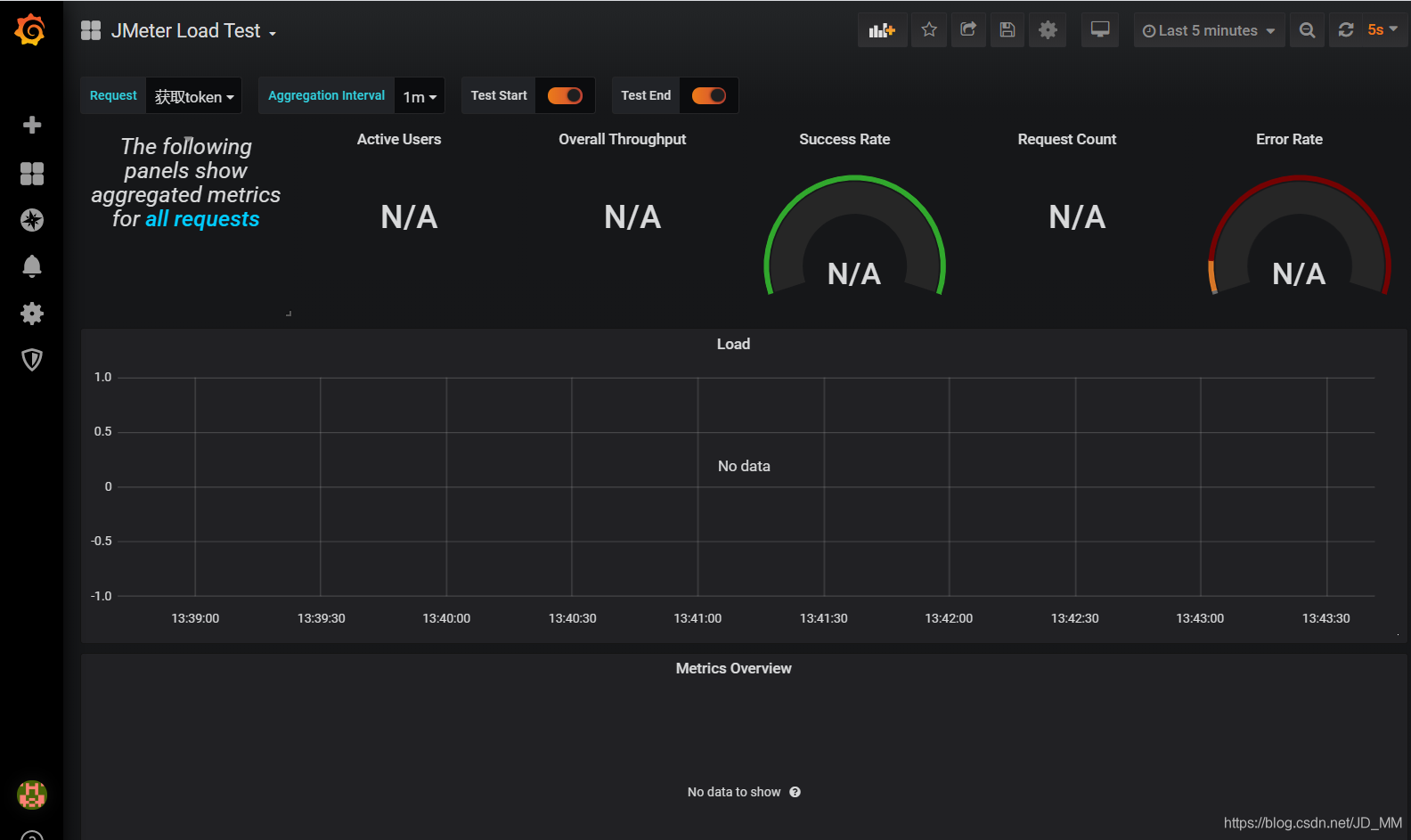Click the 'all requests' link text

click(202, 219)
